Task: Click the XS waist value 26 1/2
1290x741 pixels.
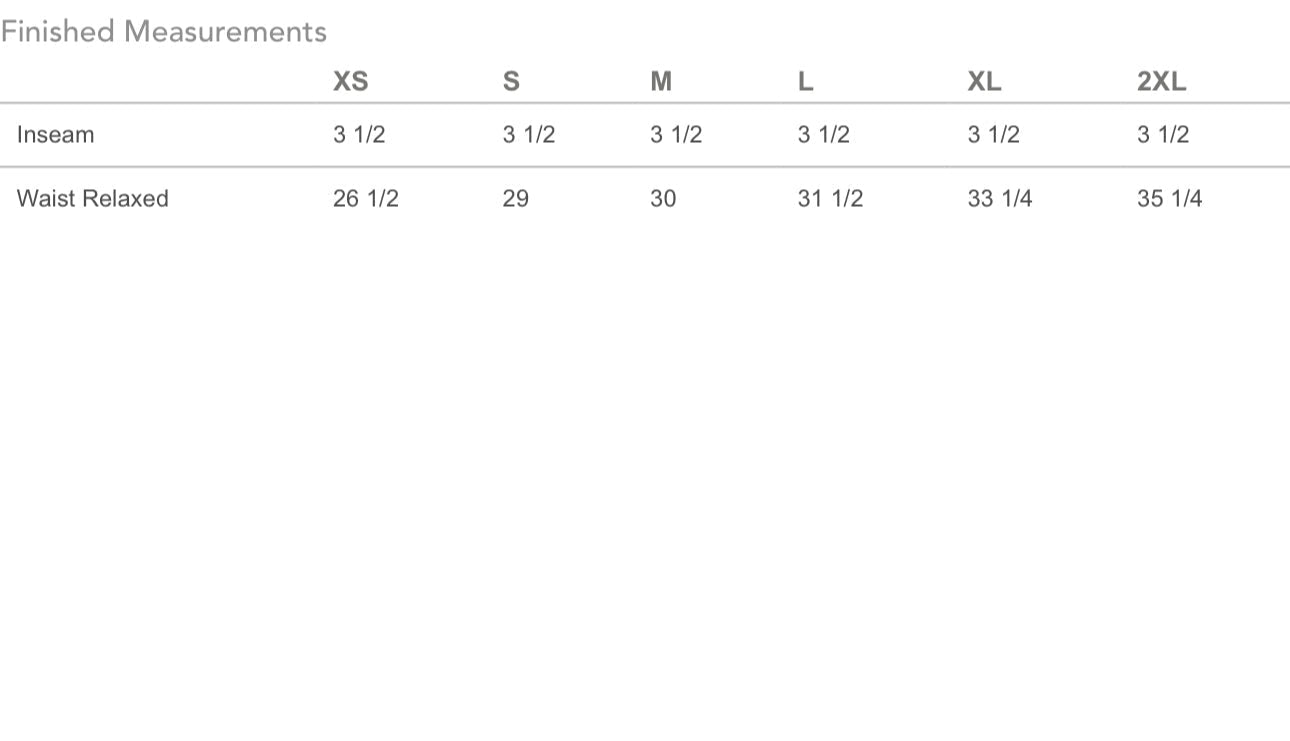Action: 366,199
